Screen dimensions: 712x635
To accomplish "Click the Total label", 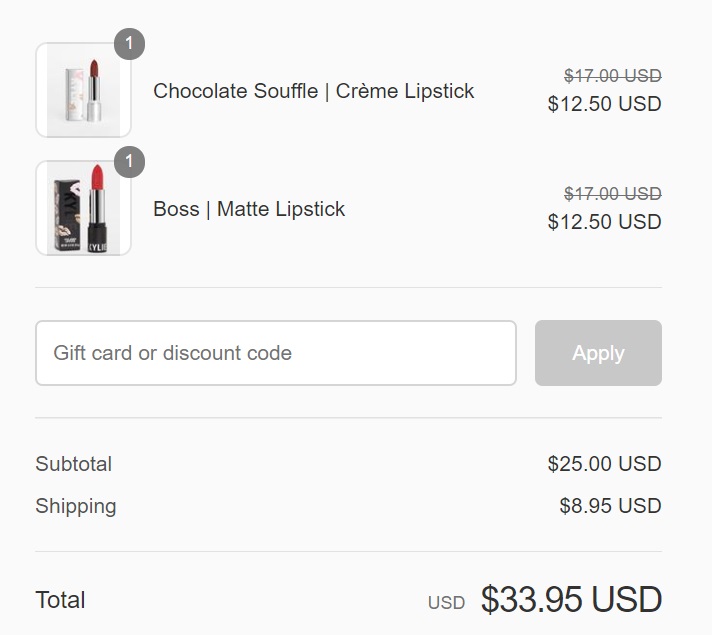I will (x=60, y=600).
